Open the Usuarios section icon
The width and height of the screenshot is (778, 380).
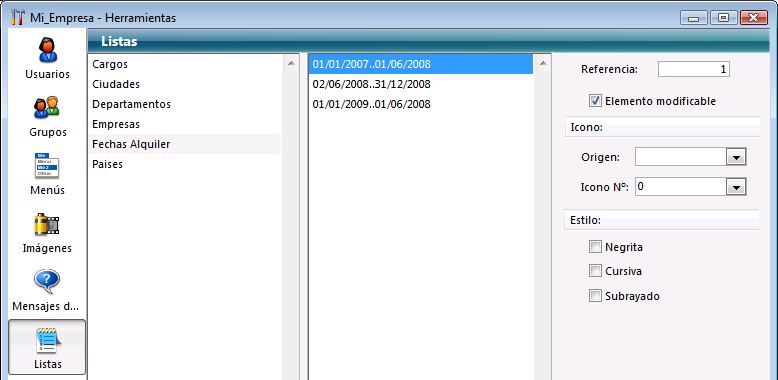pyautogui.click(x=48, y=50)
